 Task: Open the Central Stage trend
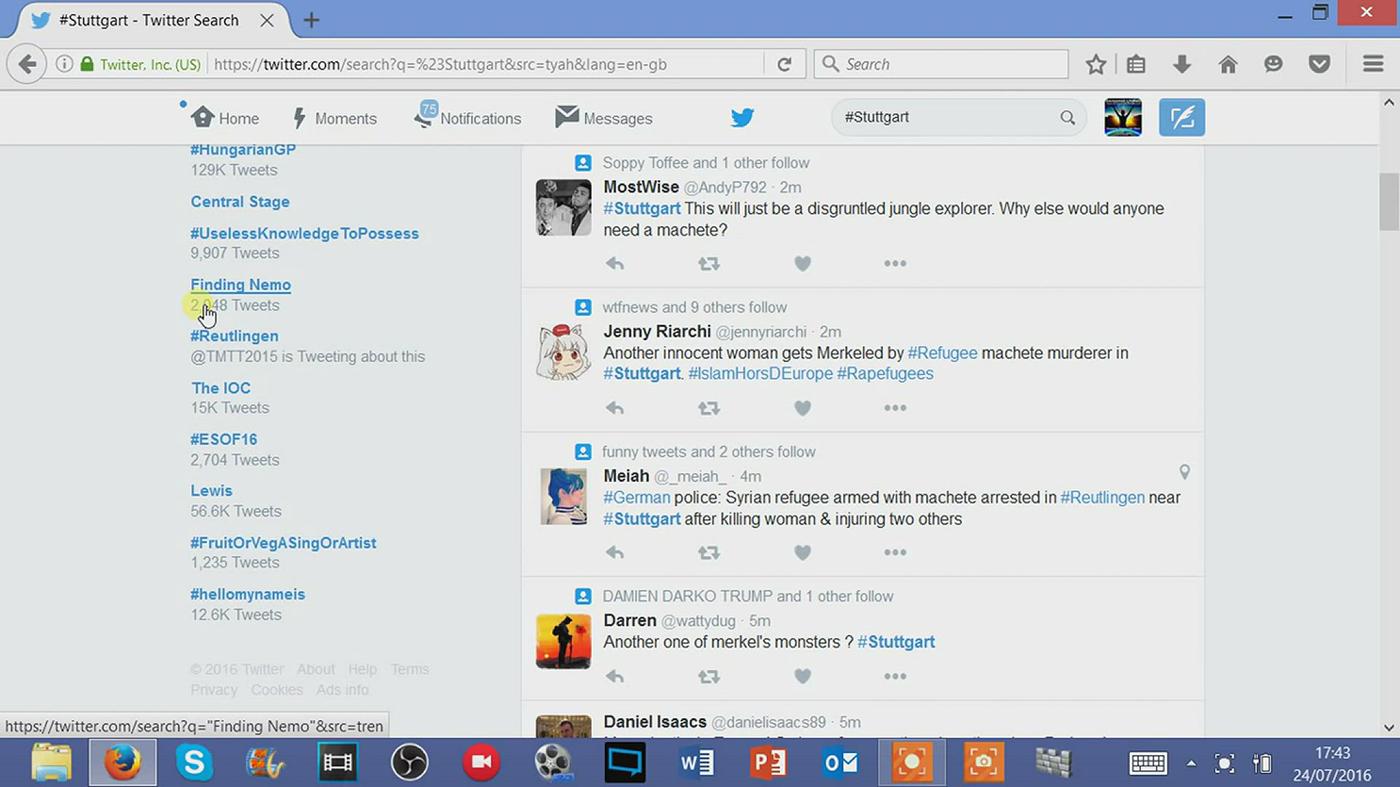click(240, 202)
